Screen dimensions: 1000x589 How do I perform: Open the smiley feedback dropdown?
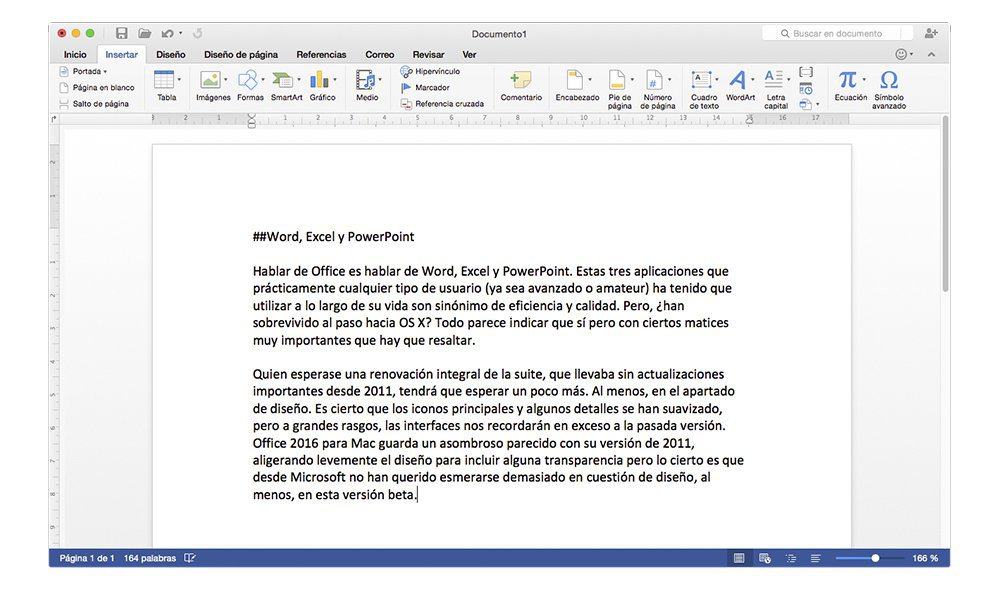coord(904,55)
